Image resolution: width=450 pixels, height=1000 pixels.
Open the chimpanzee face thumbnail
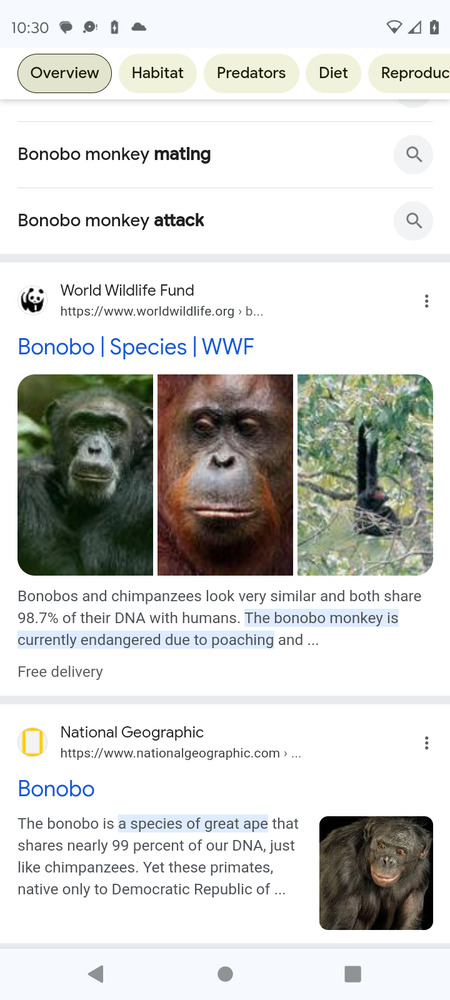pyautogui.click(x=85, y=474)
